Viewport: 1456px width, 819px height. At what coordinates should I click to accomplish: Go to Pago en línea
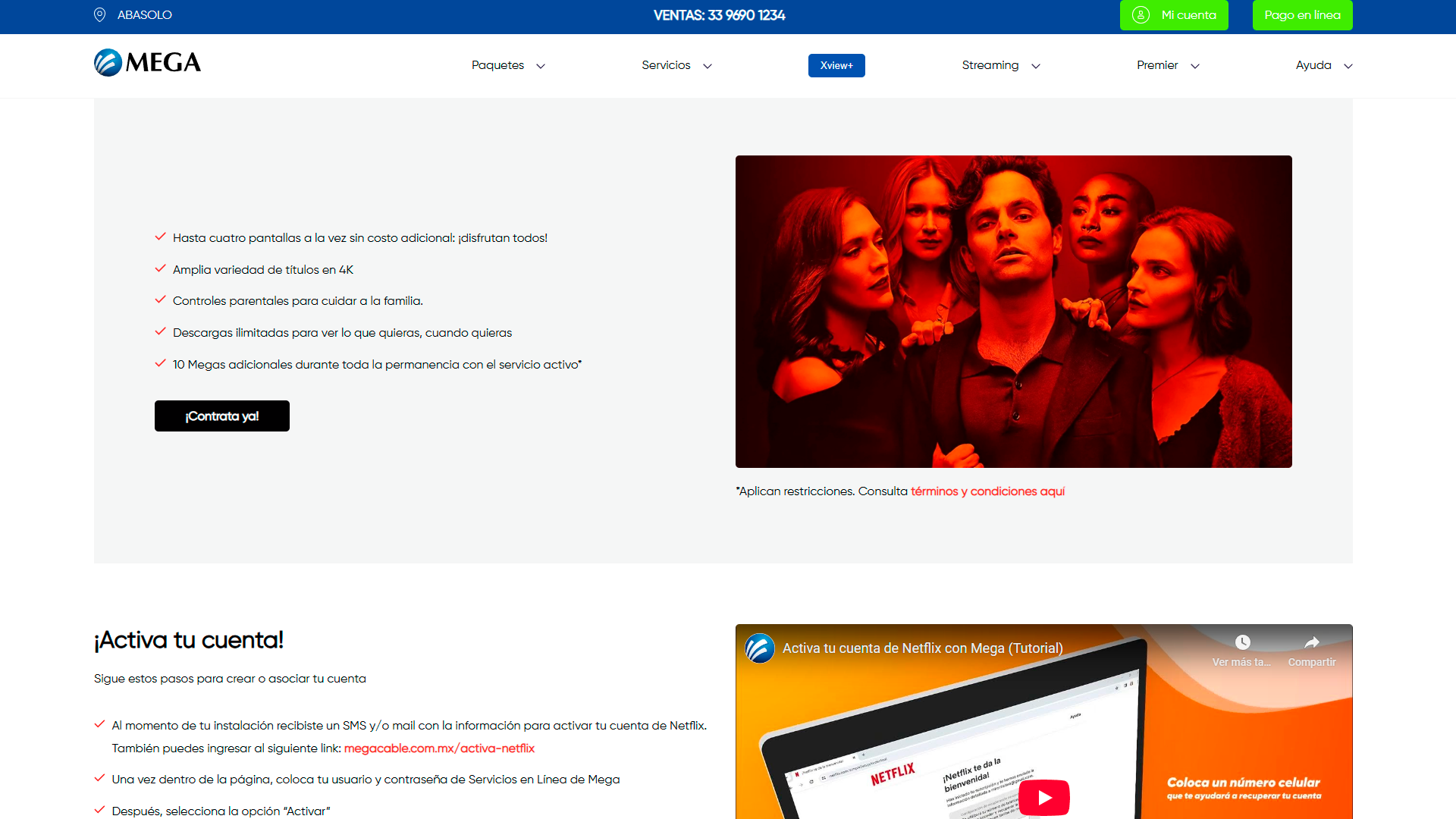pyautogui.click(x=1302, y=15)
